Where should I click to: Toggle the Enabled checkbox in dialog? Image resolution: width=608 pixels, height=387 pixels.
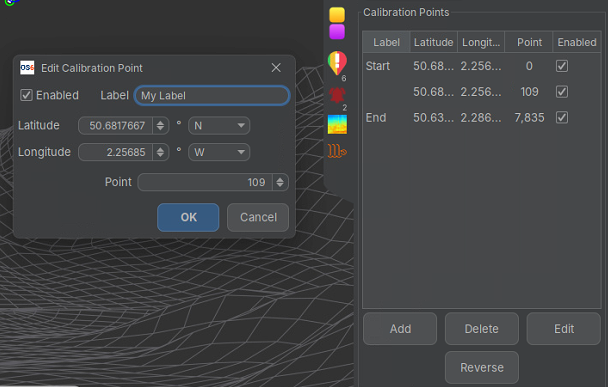(26, 95)
